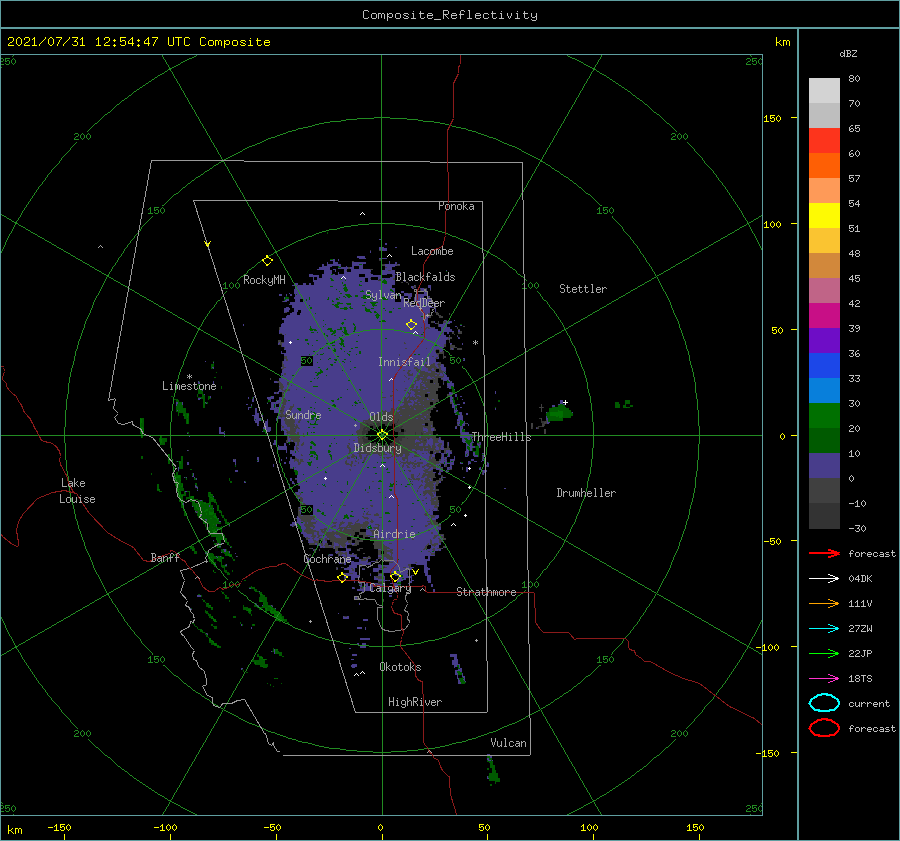
Task: Select the blue 33-36 dBZ color swatch
Action: coord(824,366)
